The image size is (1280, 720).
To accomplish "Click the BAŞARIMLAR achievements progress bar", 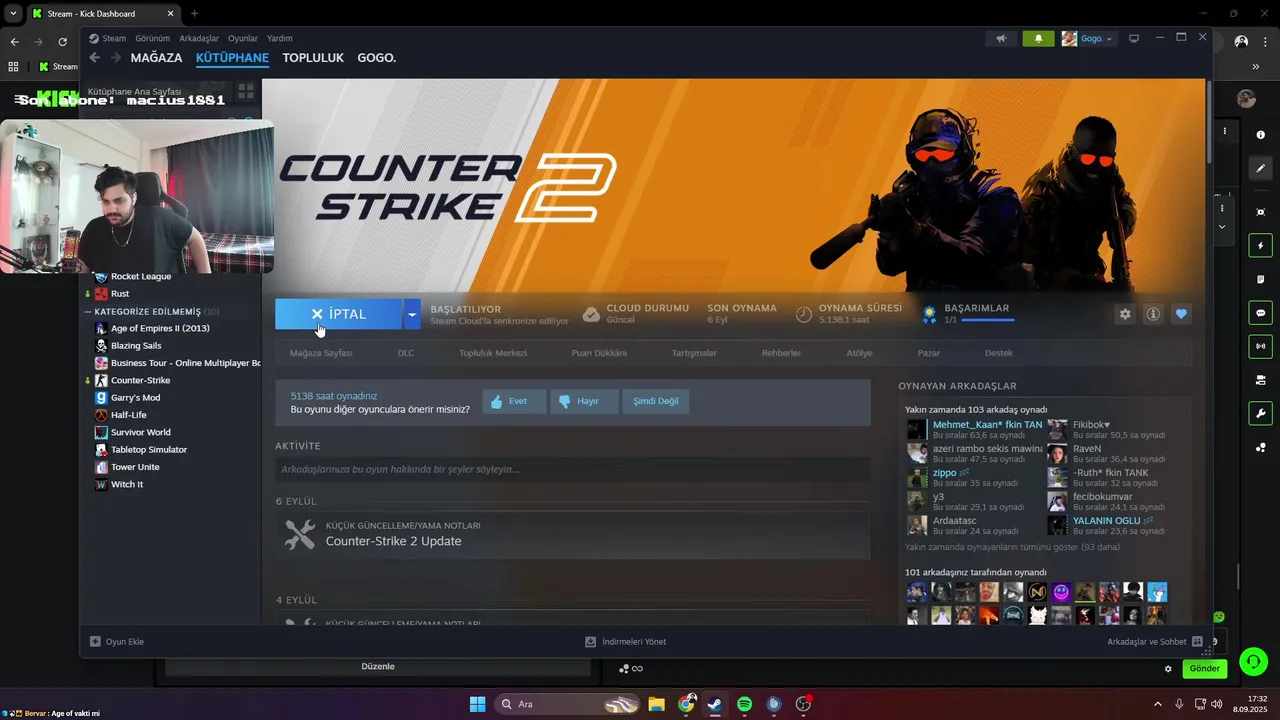I will (x=987, y=320).
